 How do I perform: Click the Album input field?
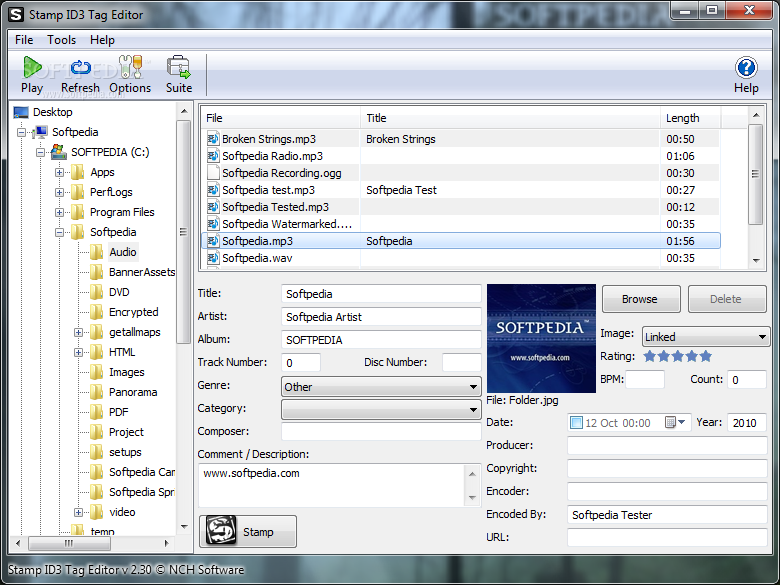(381, 340)
